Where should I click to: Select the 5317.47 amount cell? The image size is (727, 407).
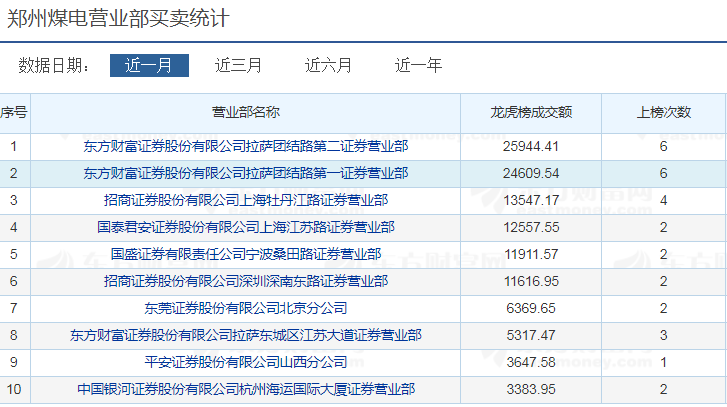pos(531,335)
